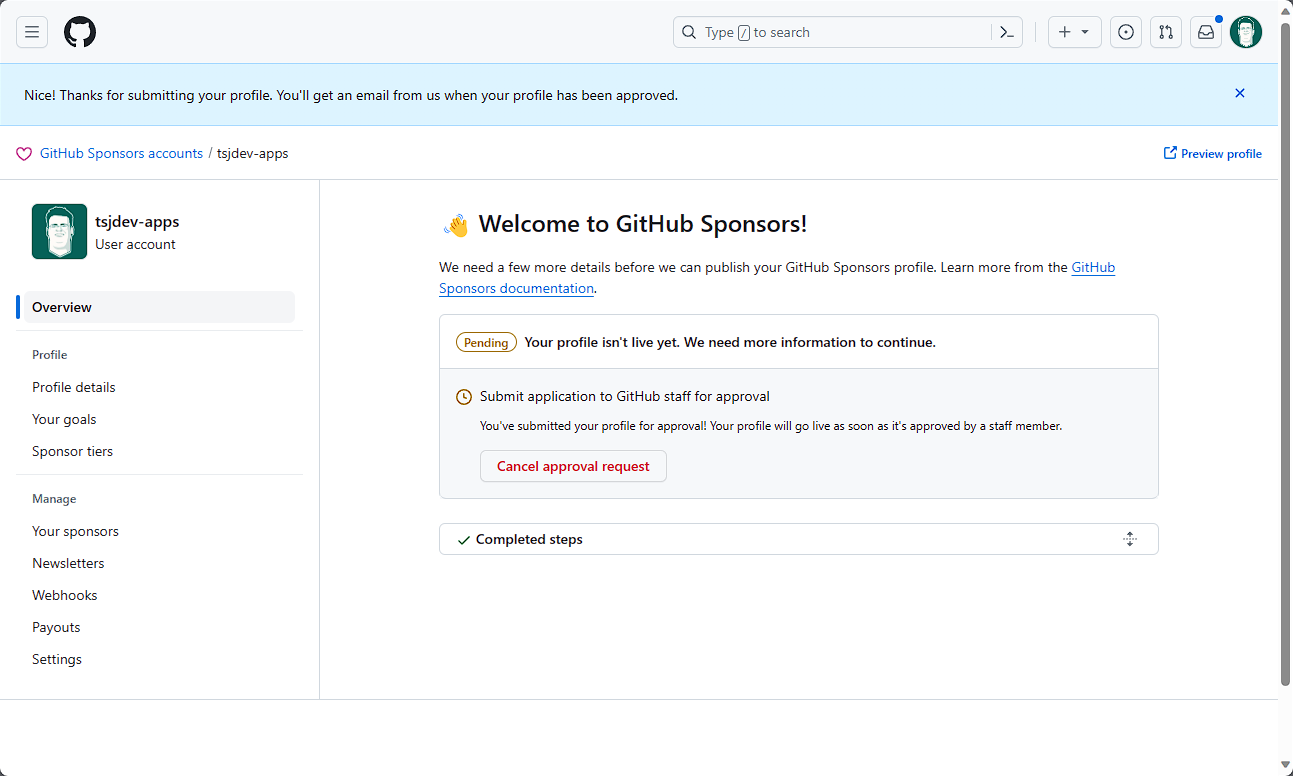Screen dimensions: 1293x776
Task: Open the Payouts section
Action: 56,627
